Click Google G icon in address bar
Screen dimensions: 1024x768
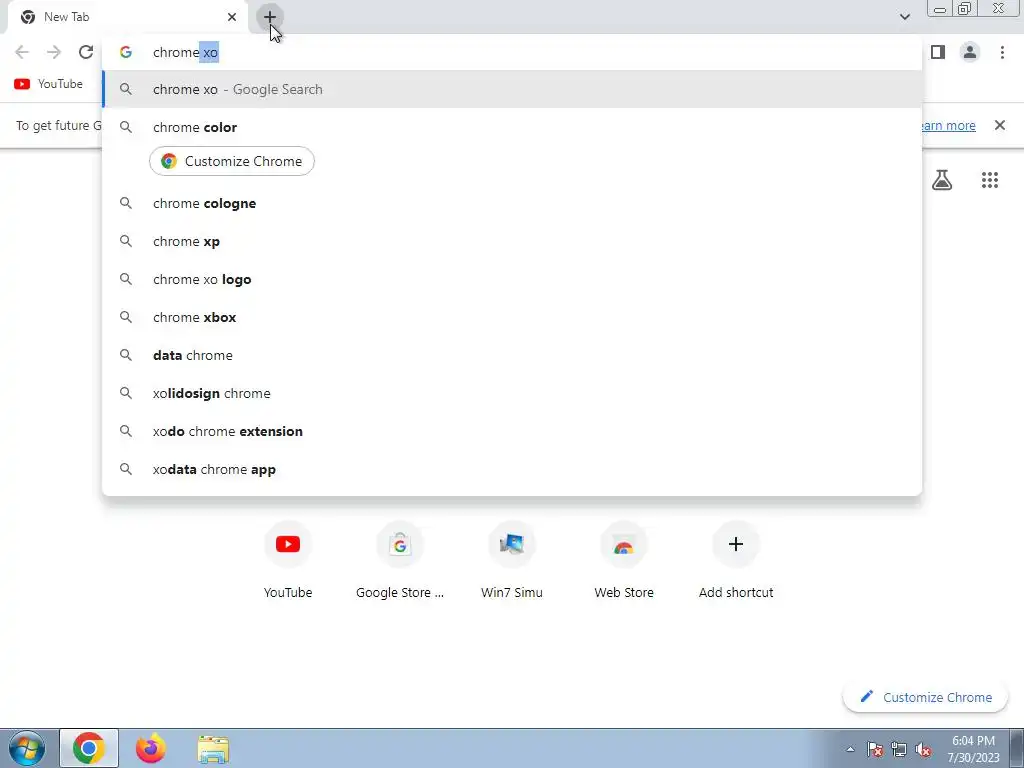pyautogui.click(x=126, y=52)
